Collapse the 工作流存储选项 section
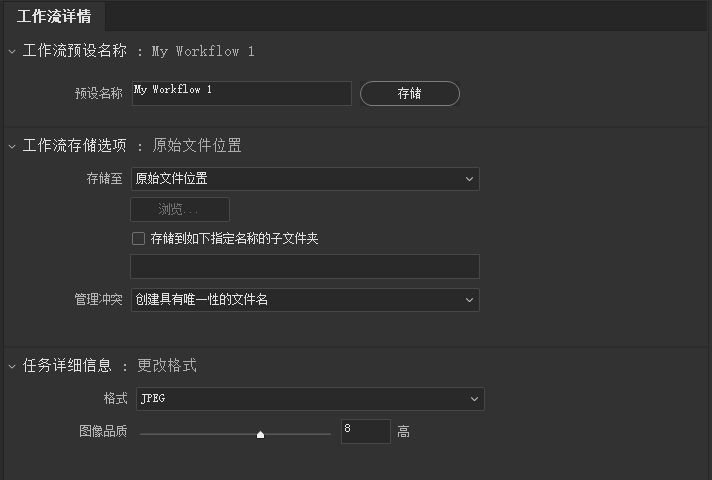Image resolution: width=712 pixels, height=480 pixels. [12, 146]
